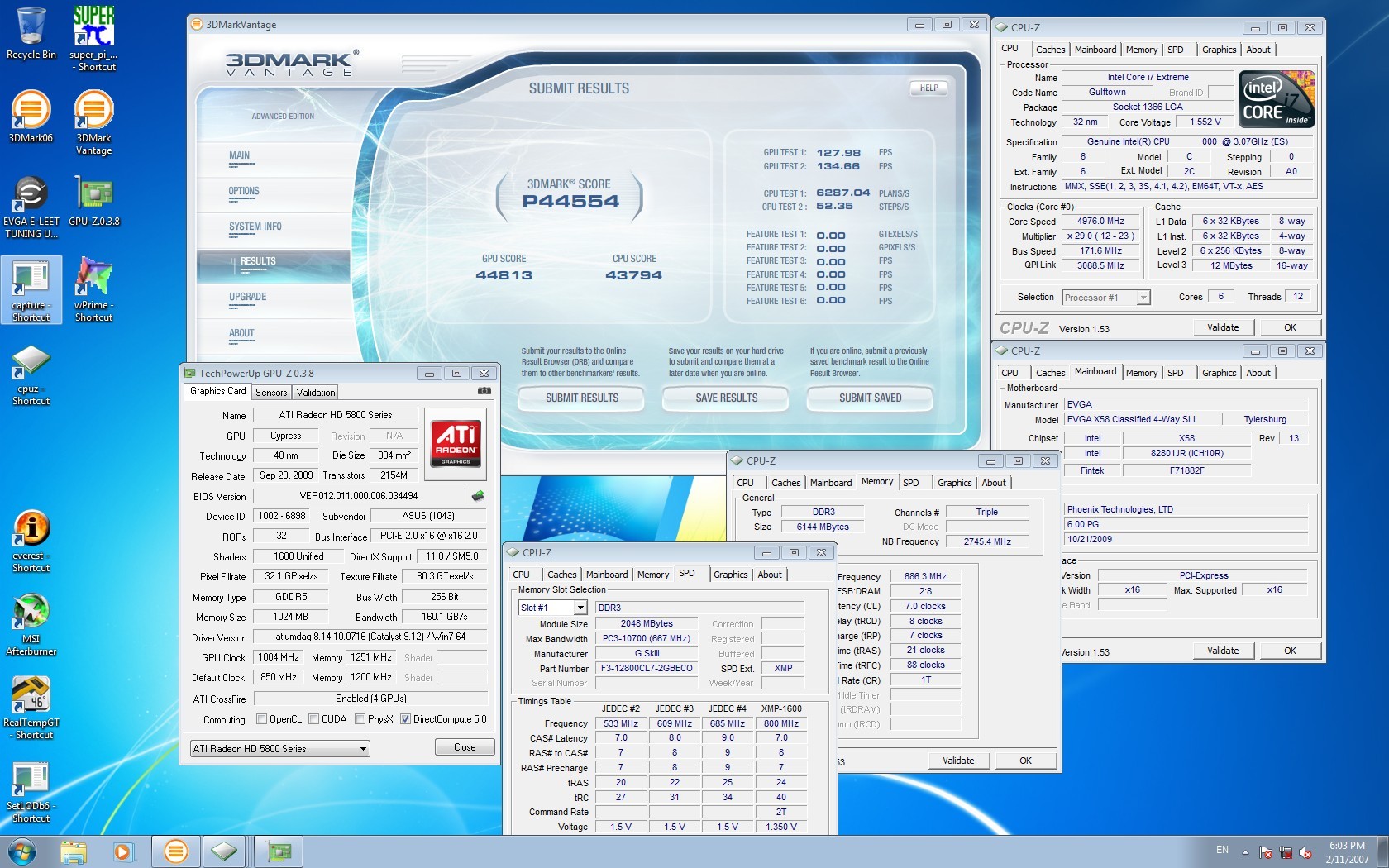Select the capture shortcut desktop icon
Image resolution: width=1389 pixels, height=868 pixels.
click(x=31, y=290)
